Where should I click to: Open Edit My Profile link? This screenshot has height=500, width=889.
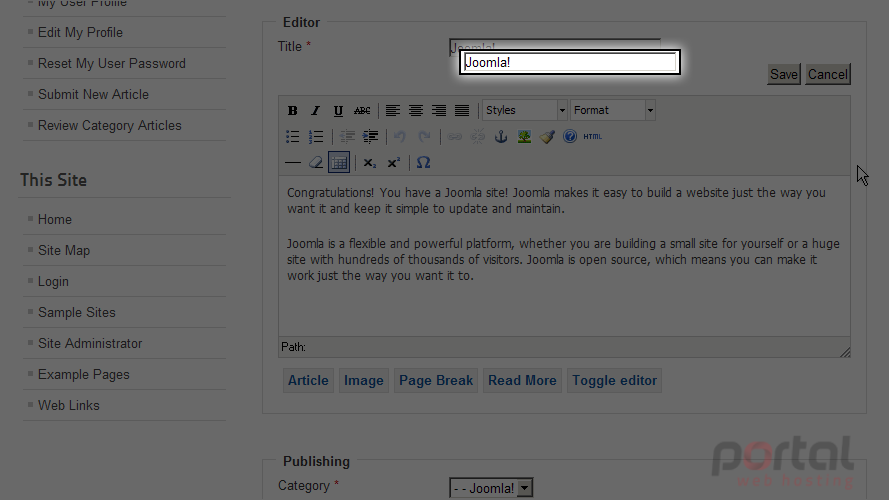click(x=80, y=32)
